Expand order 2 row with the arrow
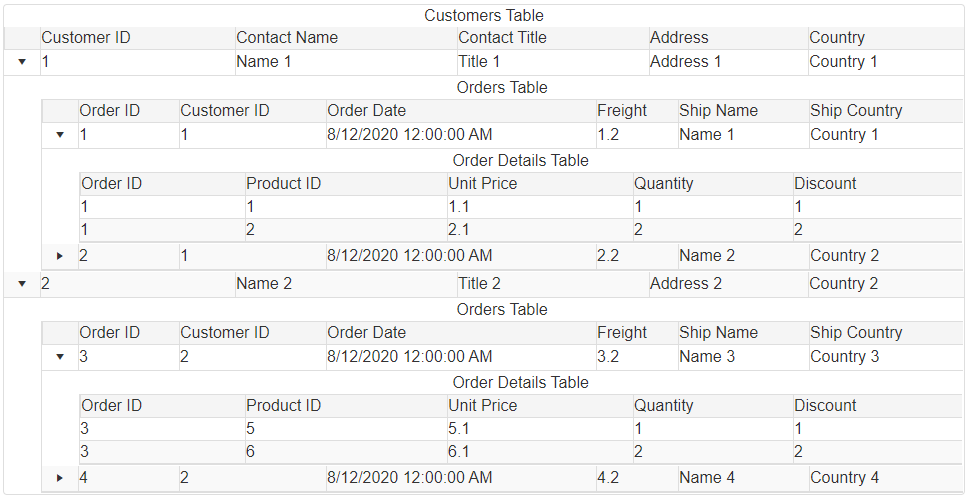Image resolution: width=970 pixels, height=499 pixels. click(x=60, y=256)
